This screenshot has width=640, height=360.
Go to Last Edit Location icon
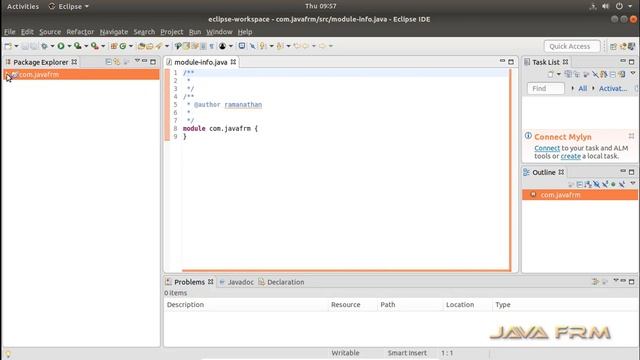coord(297,46)
